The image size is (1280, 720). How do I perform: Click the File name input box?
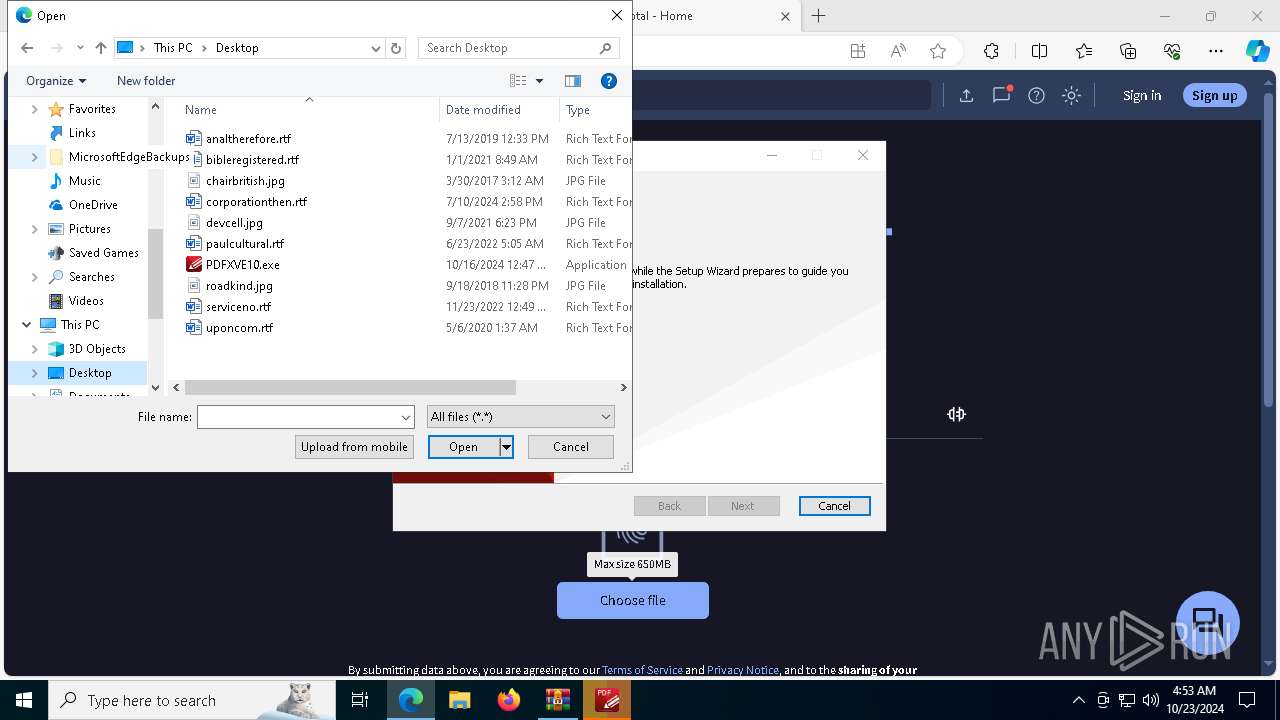[x=298, y=417]
